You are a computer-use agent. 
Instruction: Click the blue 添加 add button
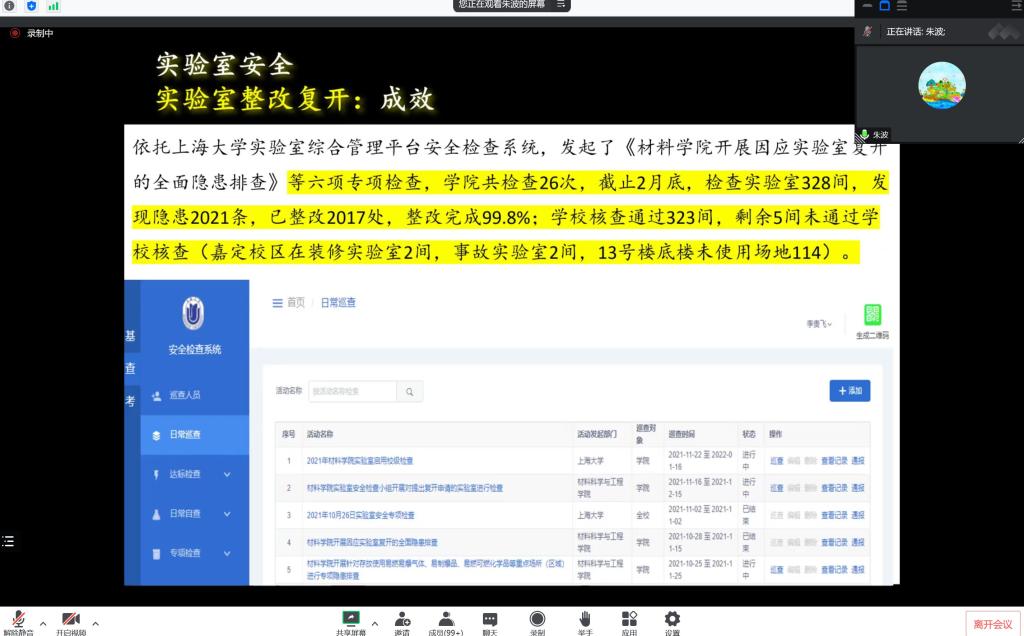(x=849, y=391)
